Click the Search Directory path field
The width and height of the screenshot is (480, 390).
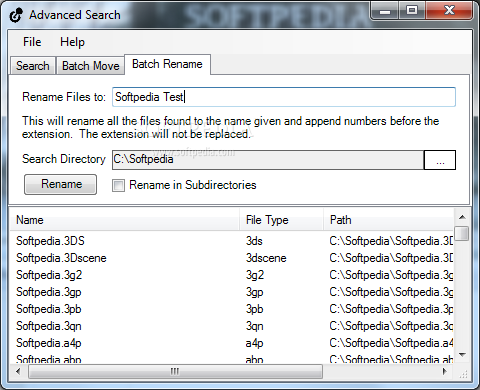click(x=268, y=160)
